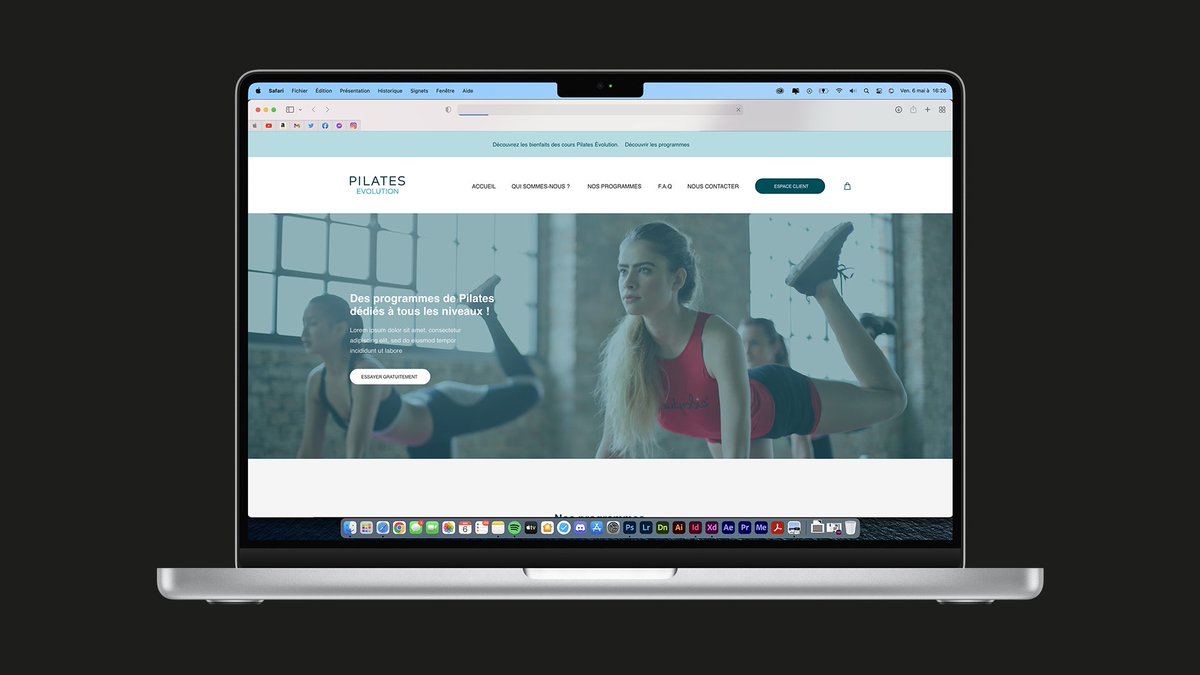
Task: Open After Effects from the Dock
Action: (728, 527)
